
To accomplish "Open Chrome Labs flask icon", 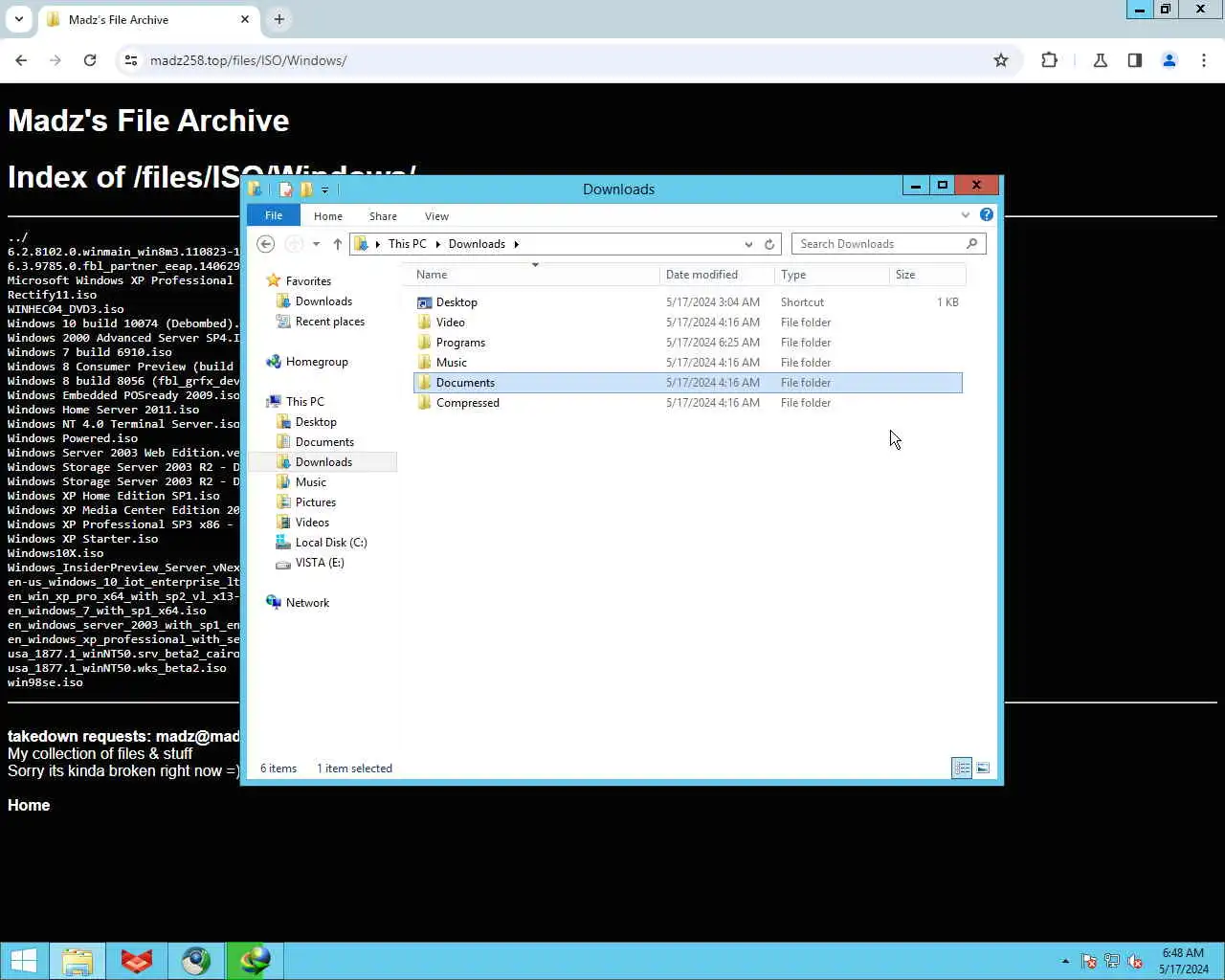I will (1101, 60).
